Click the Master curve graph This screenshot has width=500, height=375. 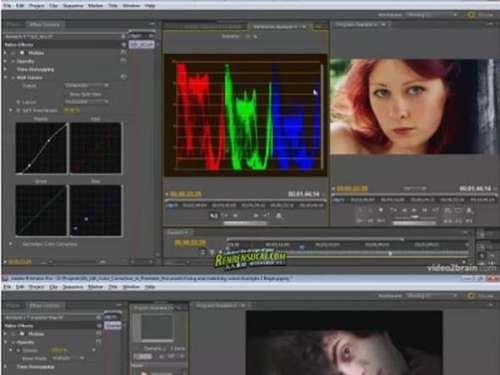41,148
